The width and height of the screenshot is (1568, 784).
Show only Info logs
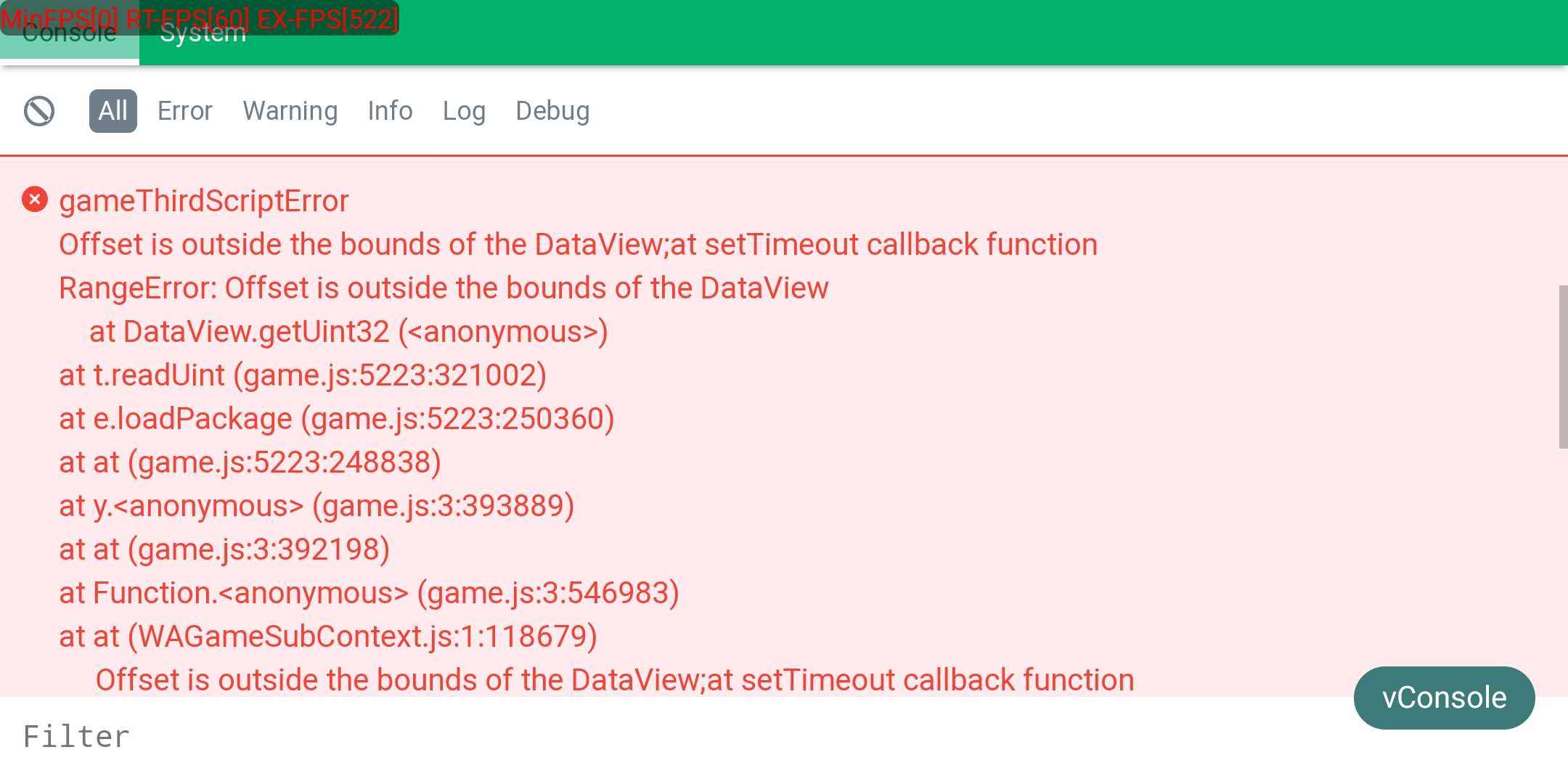pos(390,111)
